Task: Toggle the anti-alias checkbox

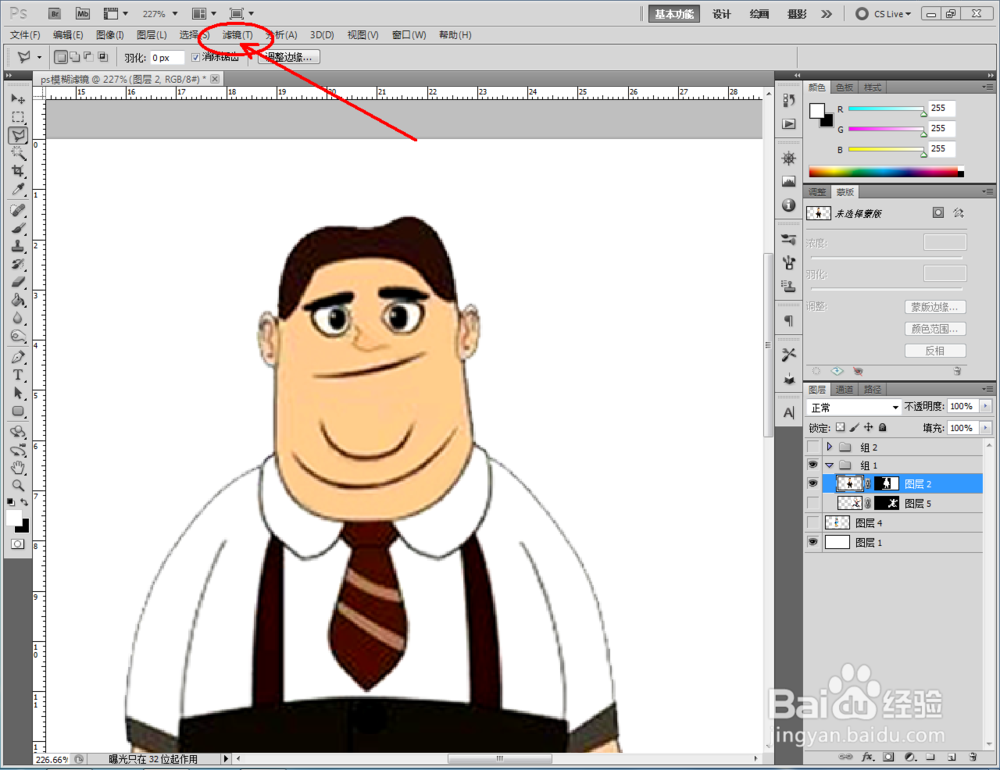Action: [196, 57]
